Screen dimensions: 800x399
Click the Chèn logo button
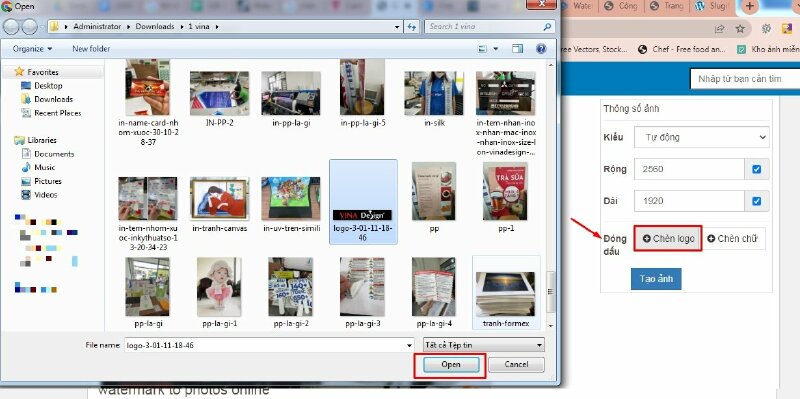coord(668,238)
